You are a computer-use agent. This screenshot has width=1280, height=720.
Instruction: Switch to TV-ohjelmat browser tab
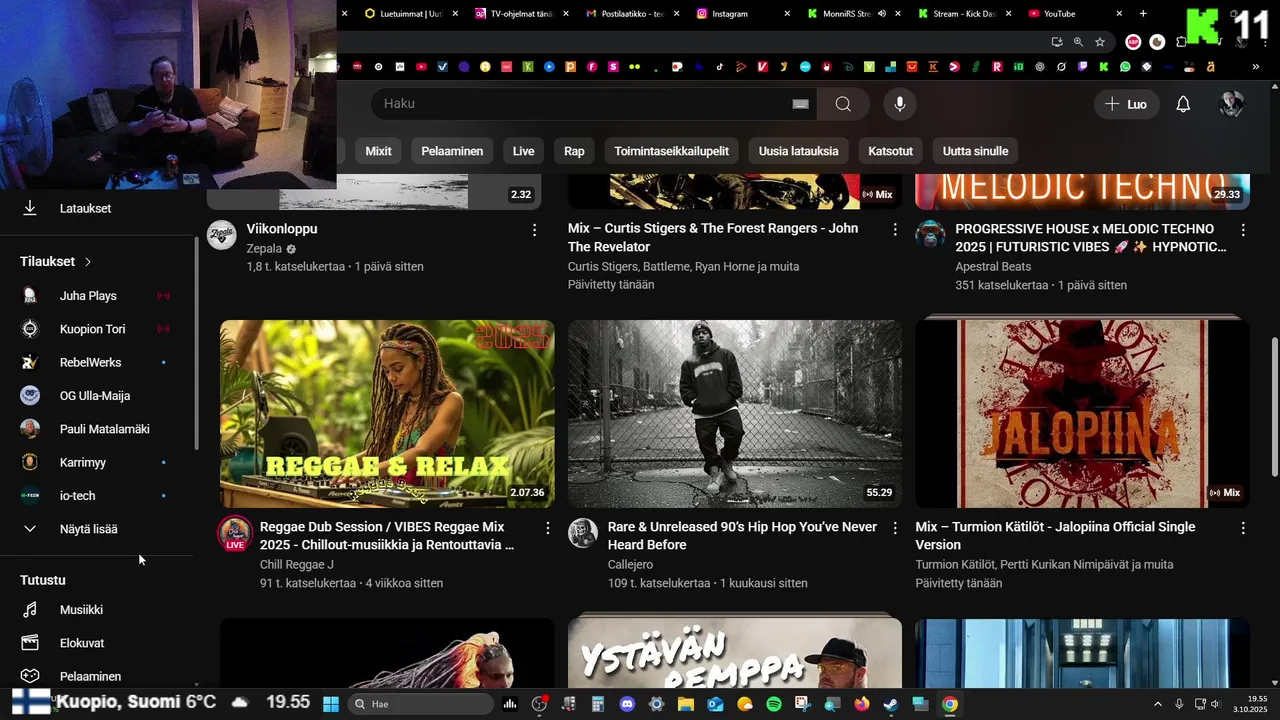[x=520, y=14]
